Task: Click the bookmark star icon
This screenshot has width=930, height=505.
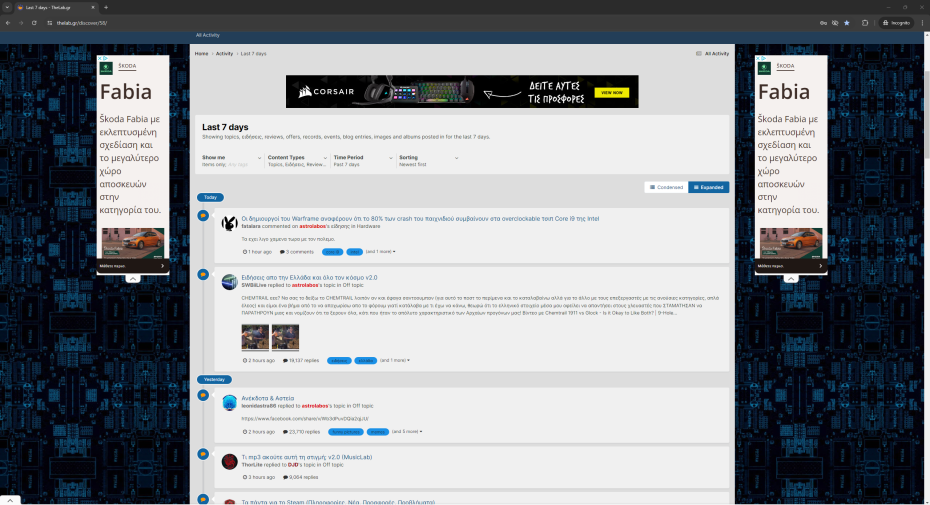Action: pos(847,23)
